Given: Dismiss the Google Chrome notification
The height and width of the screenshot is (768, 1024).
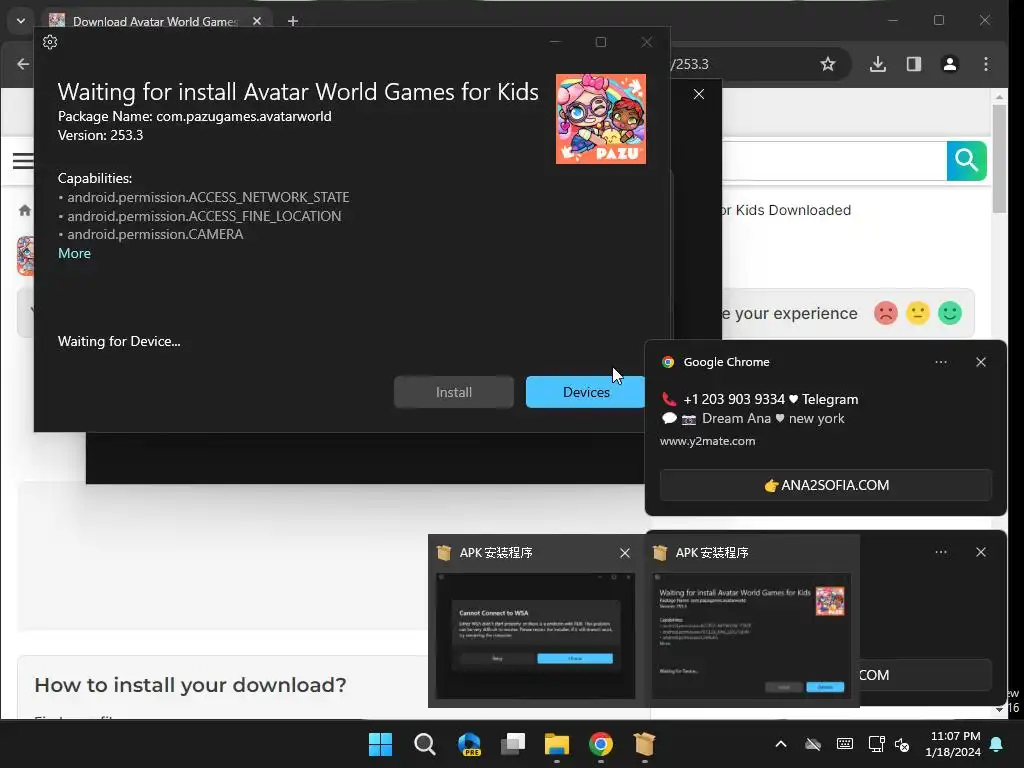Looking at the screenshot, I should click(981, 362).
